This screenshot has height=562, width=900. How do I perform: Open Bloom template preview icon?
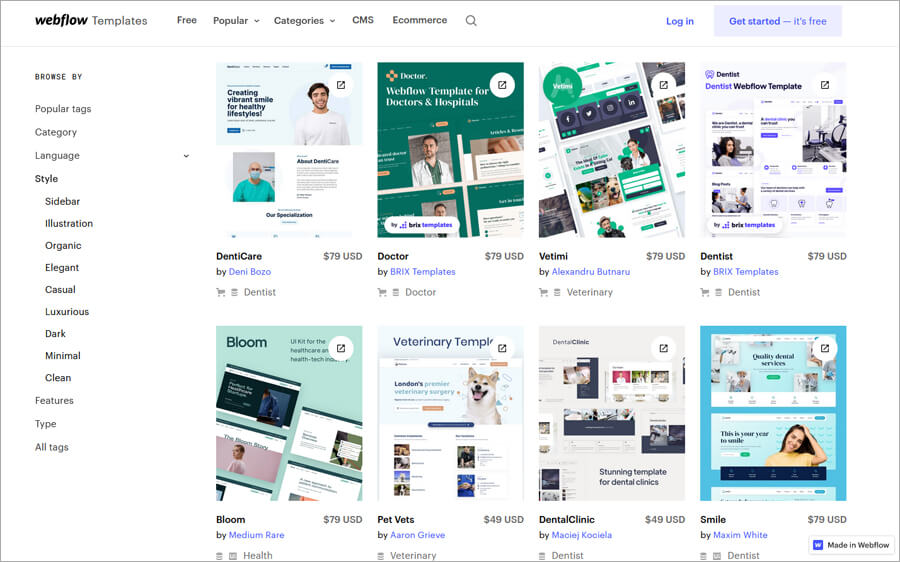pos(341,348)
